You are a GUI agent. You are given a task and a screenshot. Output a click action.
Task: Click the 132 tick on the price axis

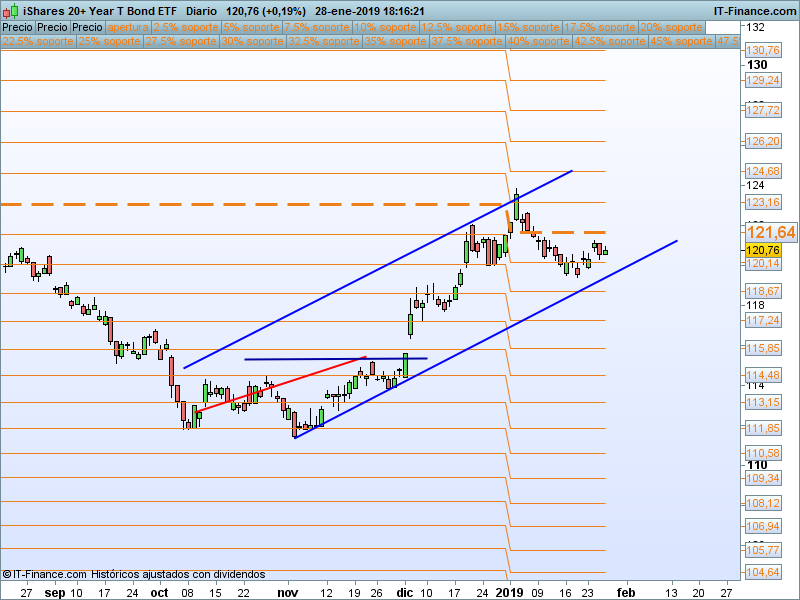(x=756, y=27)
